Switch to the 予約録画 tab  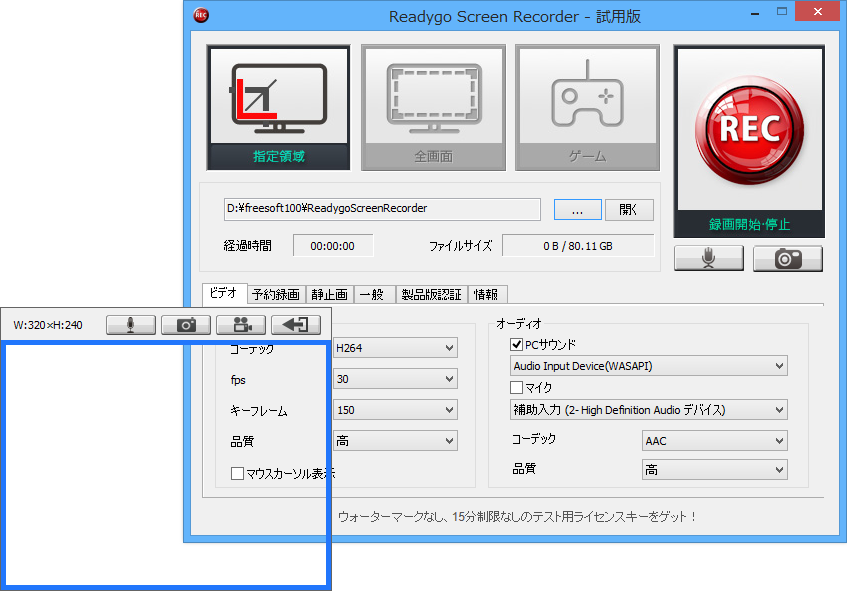coord(276,294)
